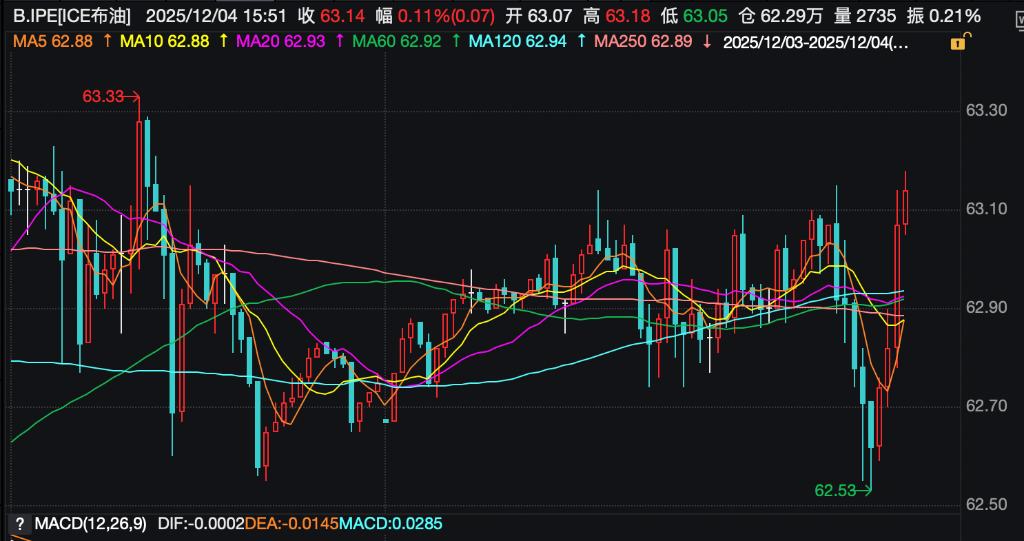Image resolution: width=1024 pixels, height=541 pixels.
Task: Click the orange unlock padlock icon
Action: coord(958,42)
